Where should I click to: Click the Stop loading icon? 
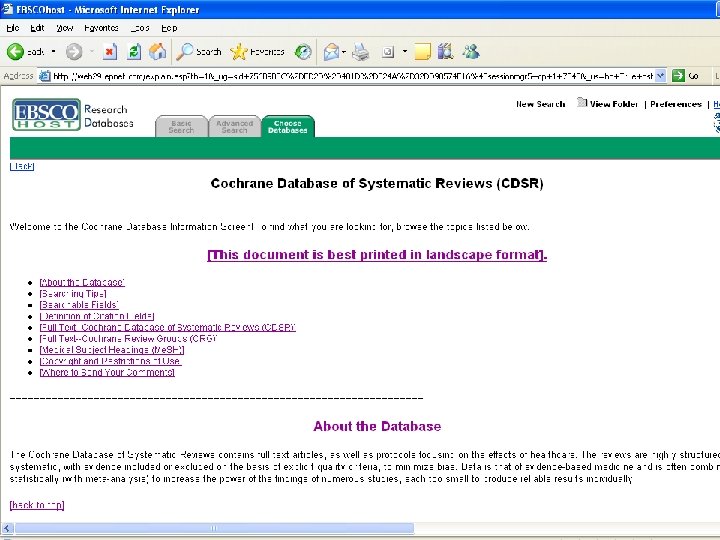coord(110,52)
